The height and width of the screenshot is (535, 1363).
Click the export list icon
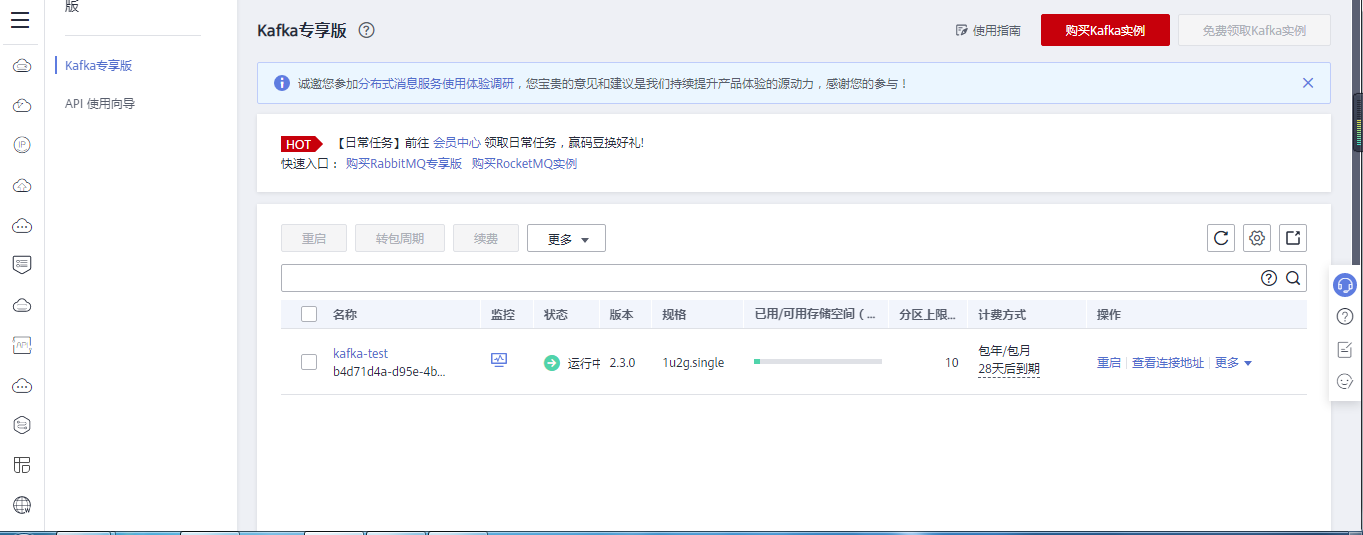pos(1293,238)
